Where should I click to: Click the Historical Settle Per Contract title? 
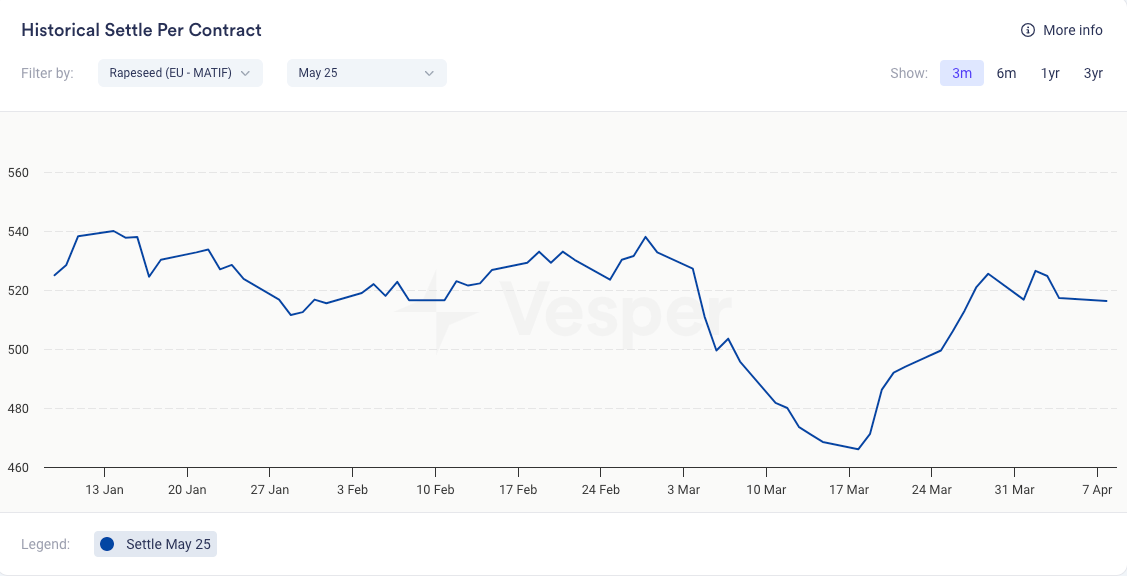pos(141,30)
